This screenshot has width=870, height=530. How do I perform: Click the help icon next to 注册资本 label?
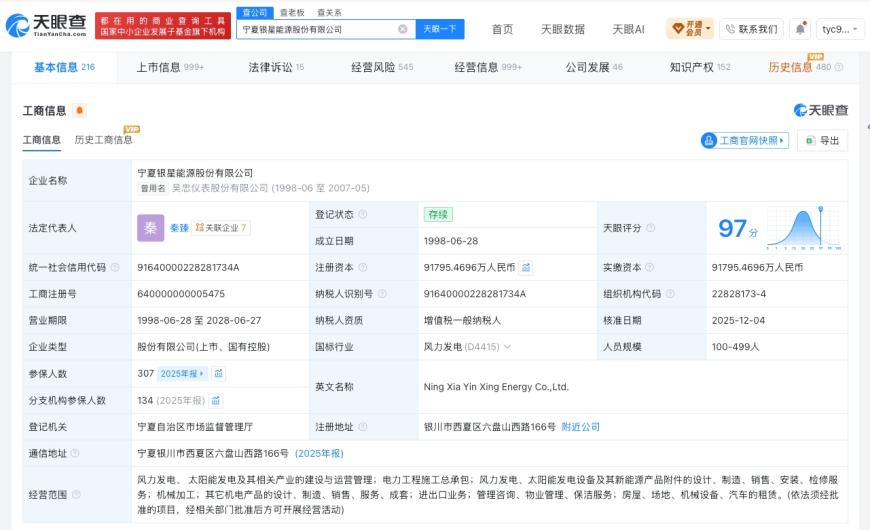coord(363,267)
